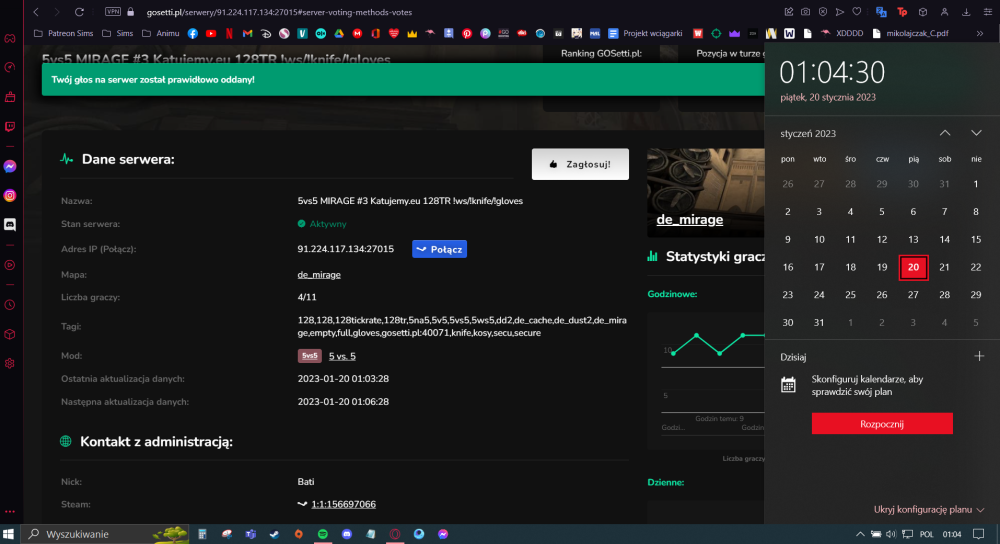Click the de_mirage map thumbnail image
Image resolution: width=1000 pixels, height=544 pixels.
[705, 193]
